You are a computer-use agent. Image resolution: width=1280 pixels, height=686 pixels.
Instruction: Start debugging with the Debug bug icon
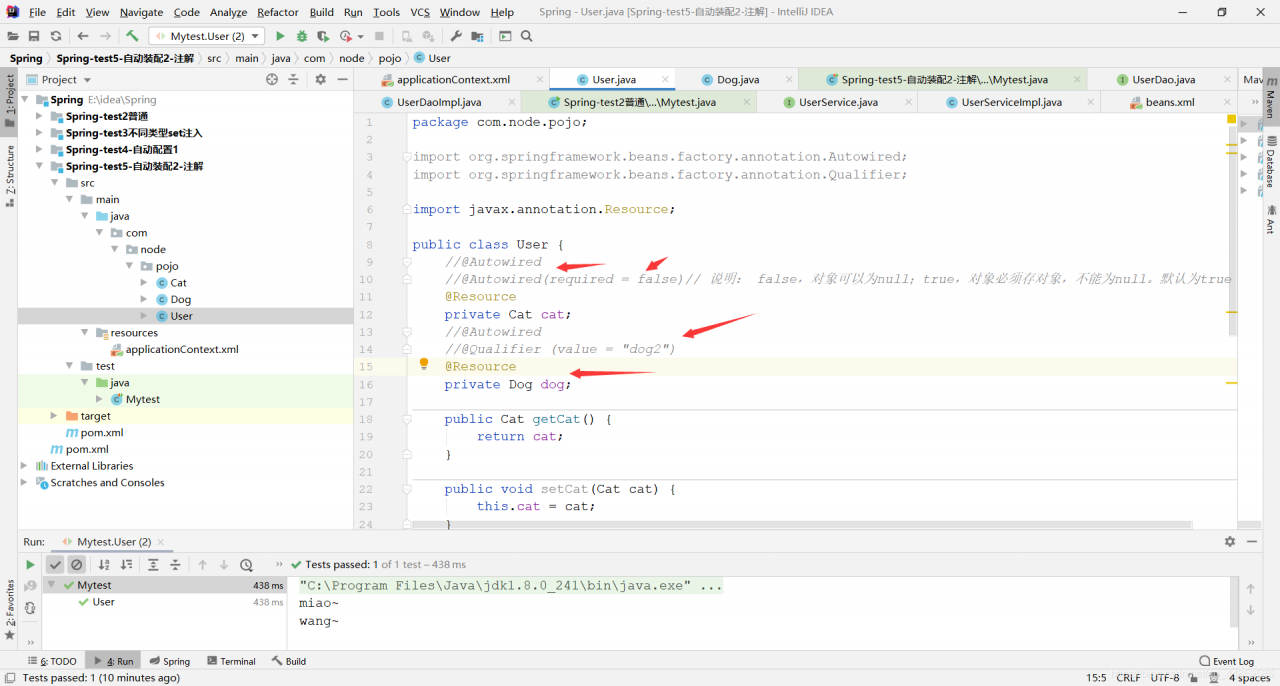point(301,36)
